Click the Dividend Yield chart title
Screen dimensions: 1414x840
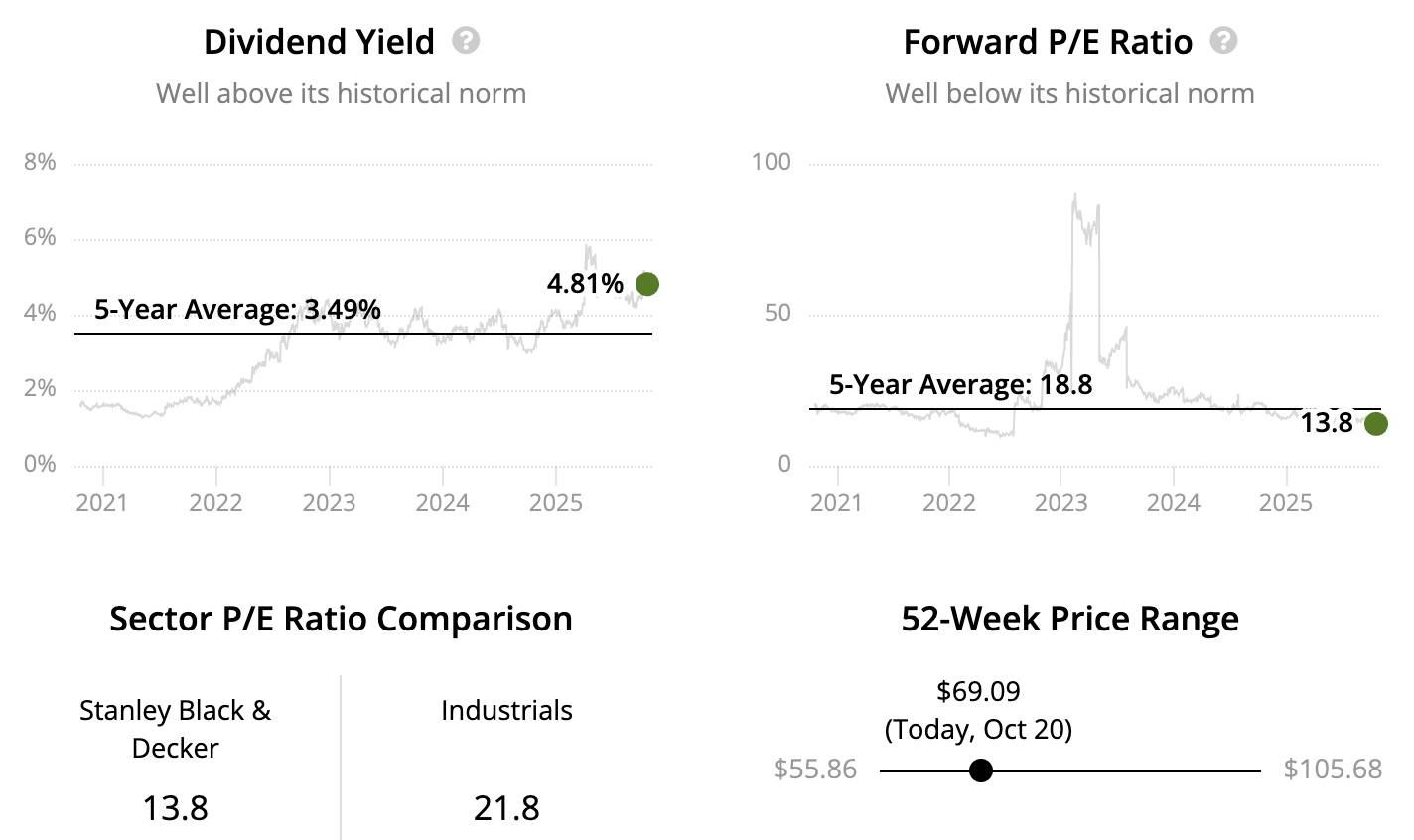tap(319, 42)
